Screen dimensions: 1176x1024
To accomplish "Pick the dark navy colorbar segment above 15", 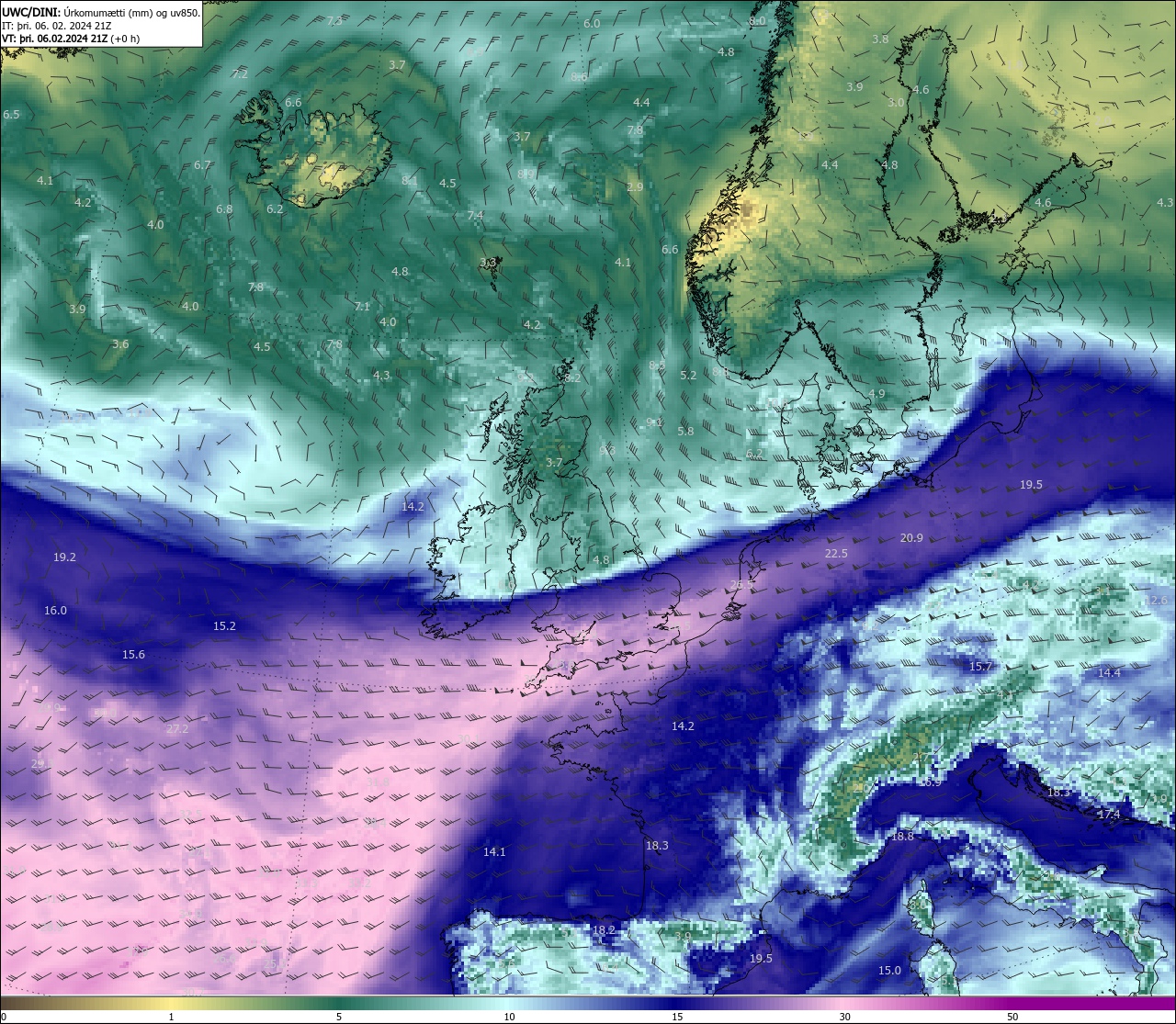I will click(676, 1002).
